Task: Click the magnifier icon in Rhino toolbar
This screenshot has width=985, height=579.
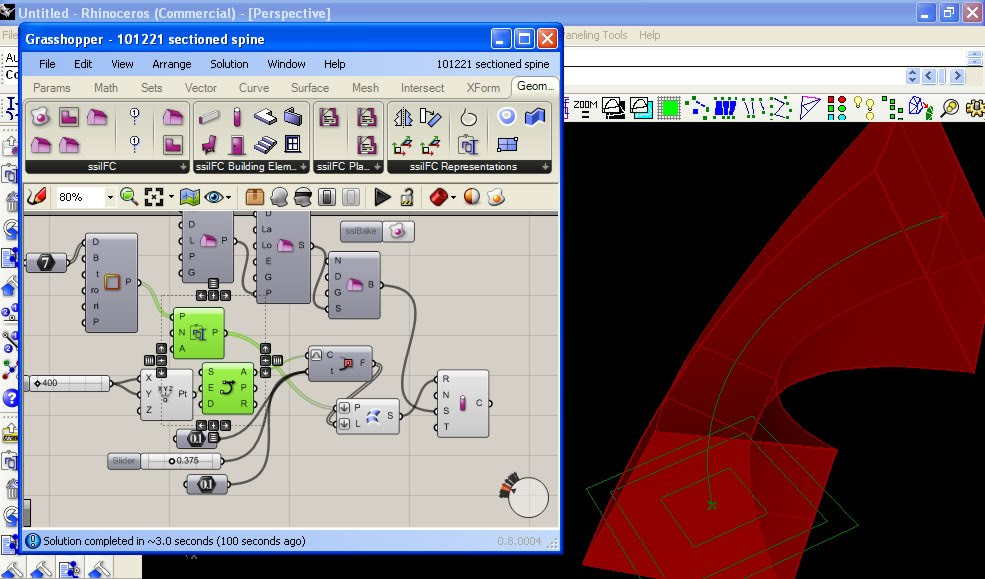Action: click(950, 108)
